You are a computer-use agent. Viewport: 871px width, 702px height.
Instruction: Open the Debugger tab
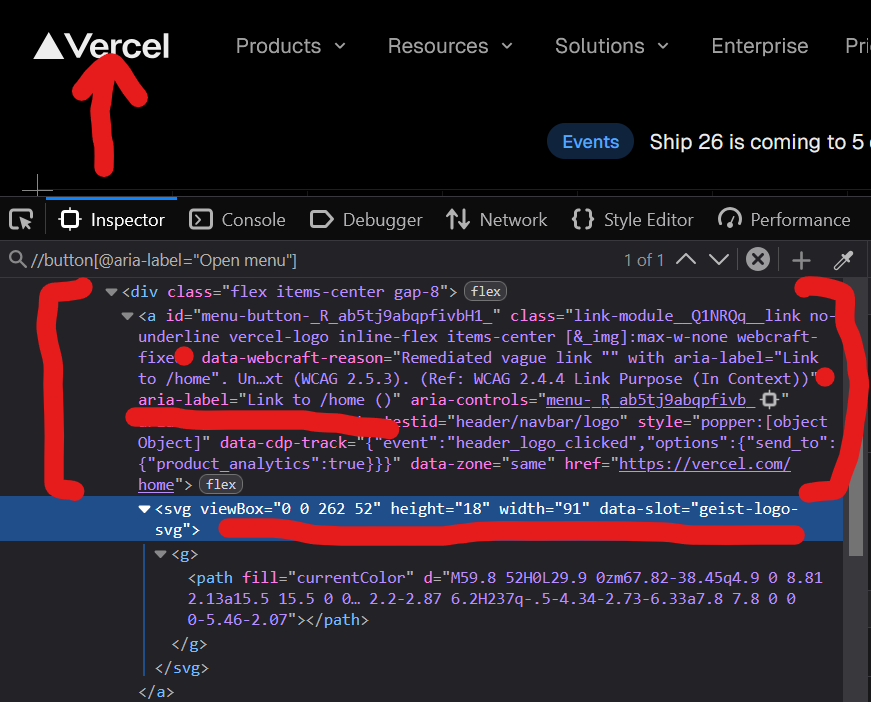coord(366,220)
